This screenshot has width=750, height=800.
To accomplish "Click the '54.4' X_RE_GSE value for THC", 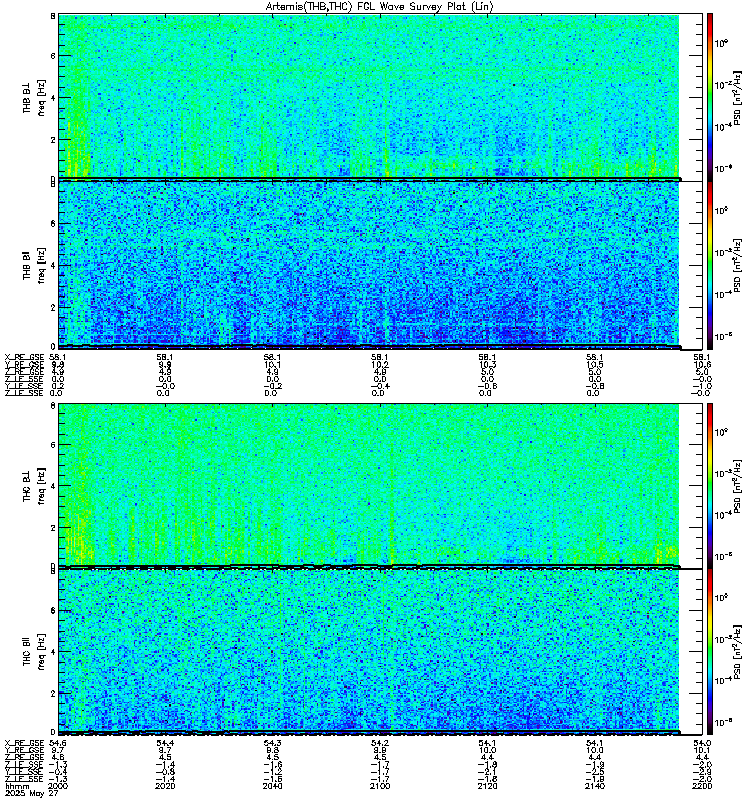I will click(x=165, y=743).
